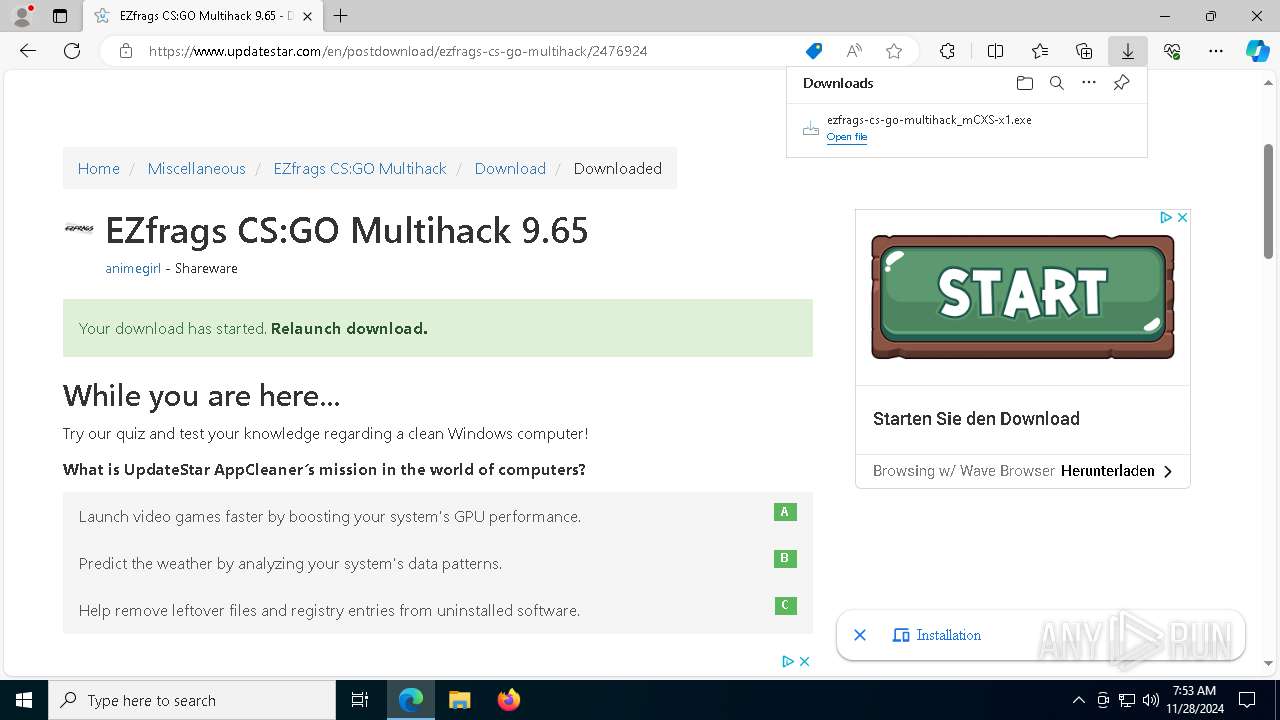The width and height of the screenshot is (1280, 720).
Task: Add page to favorites star icon
Action: [894, 51]
